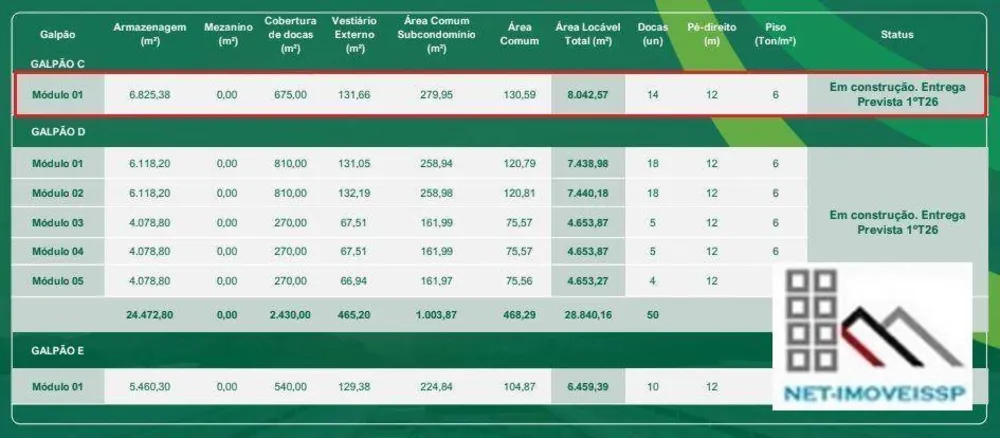
Task: Click the 'Área Comum Subcondomínio (m²)' header
Action: (436, 34)
